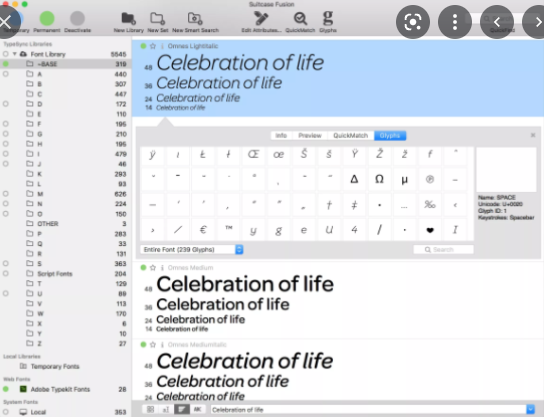Favorite Omnes Medium with the star

(x=153, y=267)
